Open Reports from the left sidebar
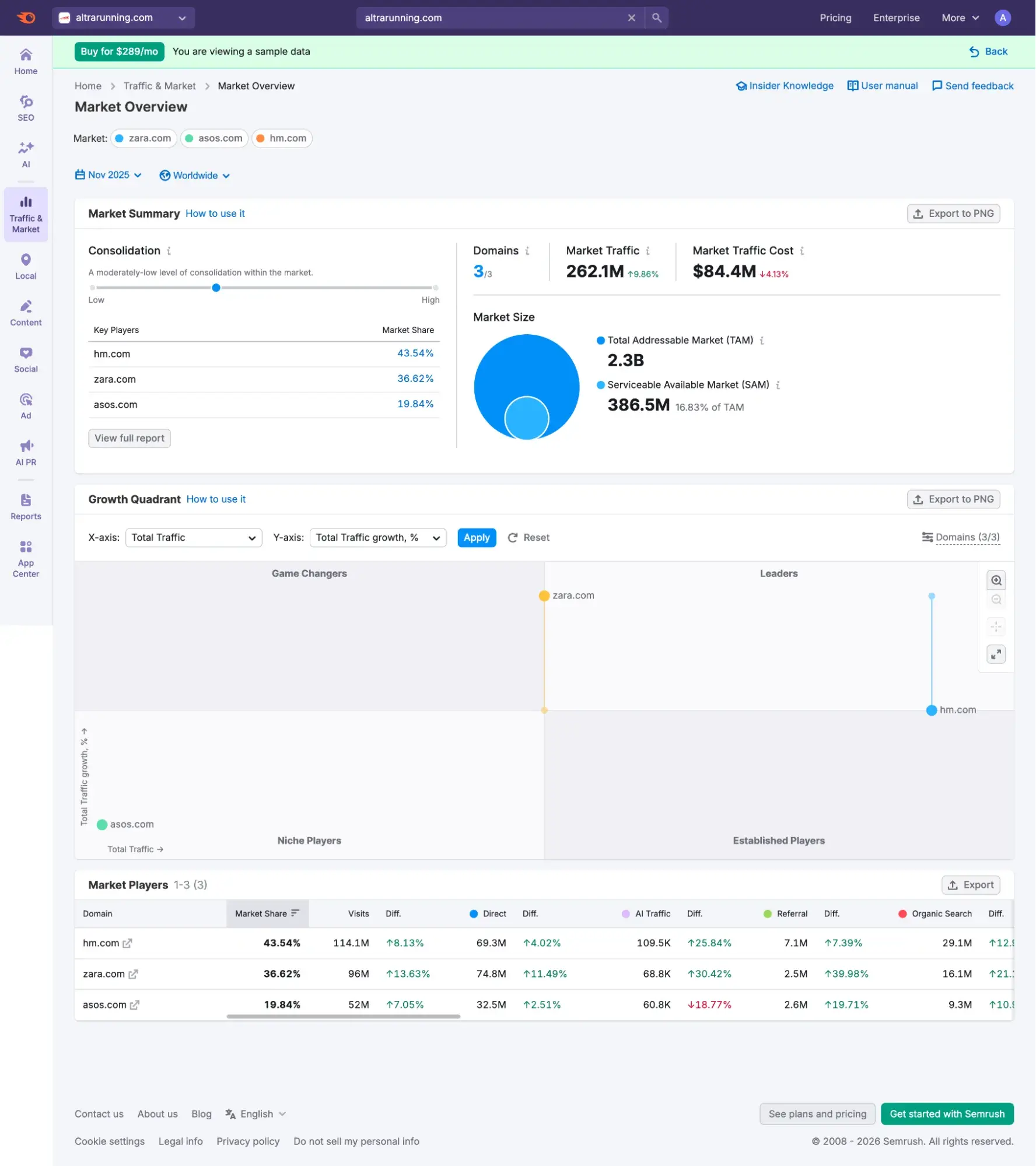Viewport: 1036px width, 1166px height. pyautogui.click(x=26, y=505)
